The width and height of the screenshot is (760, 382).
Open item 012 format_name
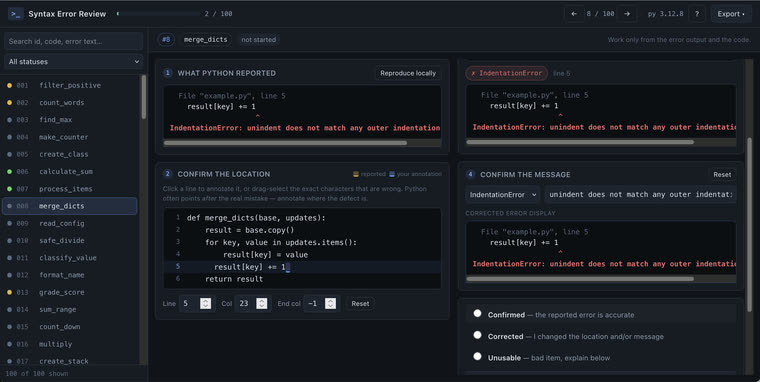click(70, 275)
